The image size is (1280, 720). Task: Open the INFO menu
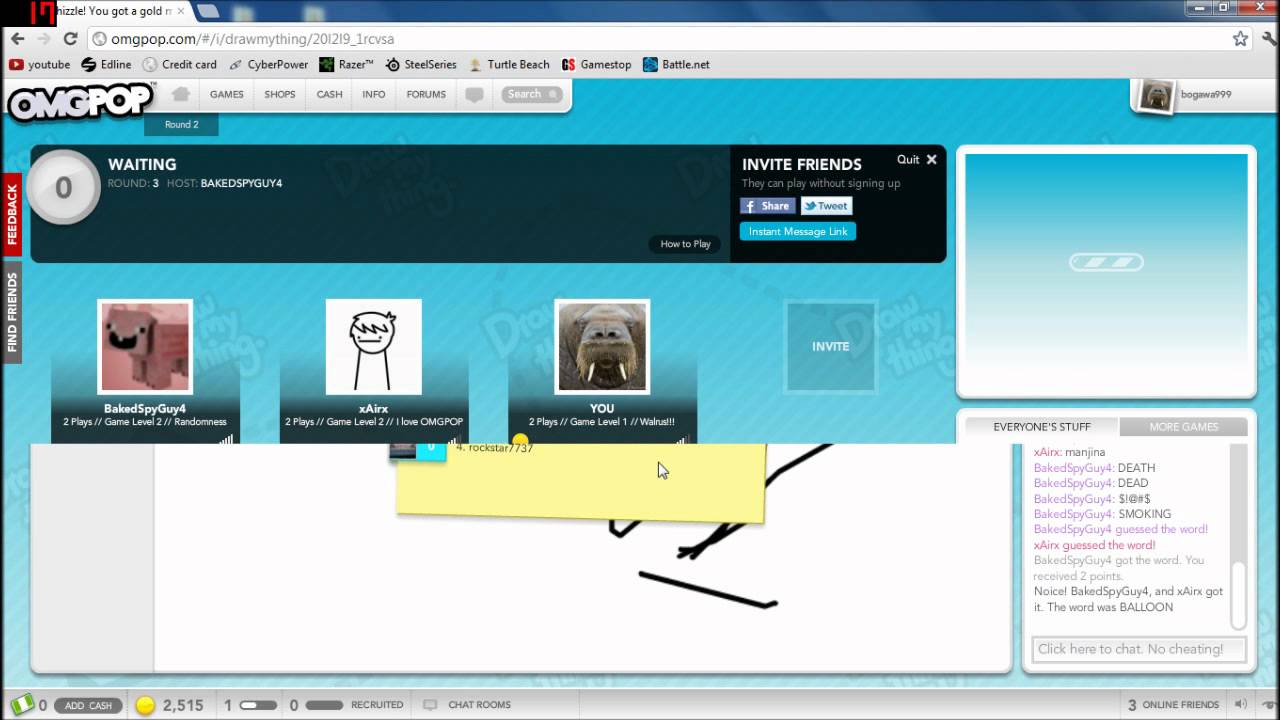(x=374, y=94)
